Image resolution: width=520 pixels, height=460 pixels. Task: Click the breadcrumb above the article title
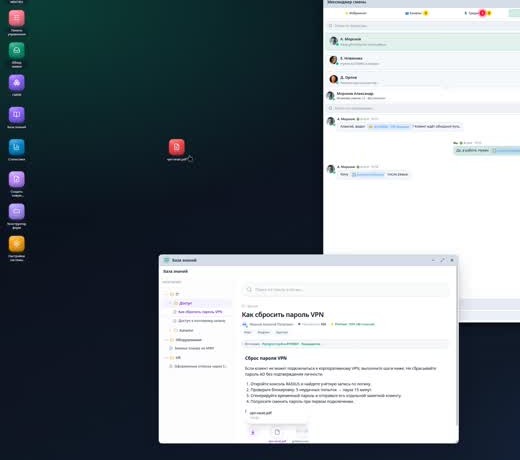(x=250, y=306)
